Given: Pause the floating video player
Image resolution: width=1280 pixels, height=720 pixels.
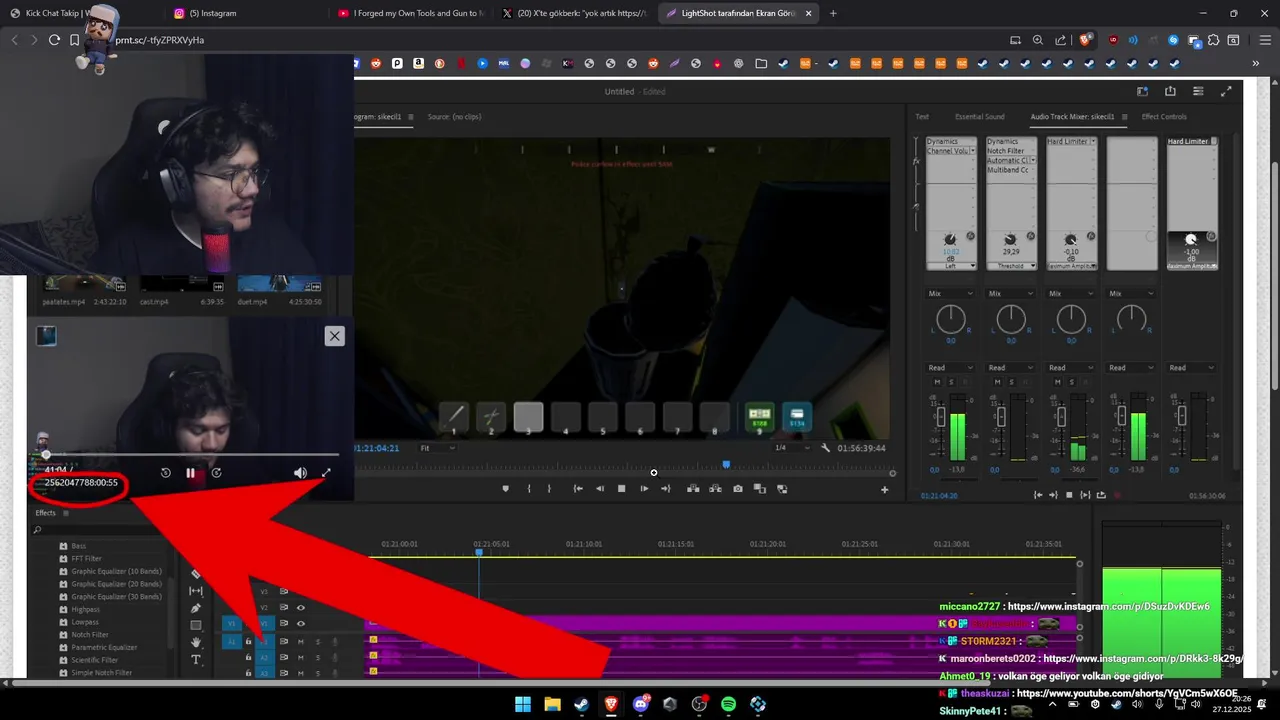Looking at the screenshot, I should (x=191, y=473).
